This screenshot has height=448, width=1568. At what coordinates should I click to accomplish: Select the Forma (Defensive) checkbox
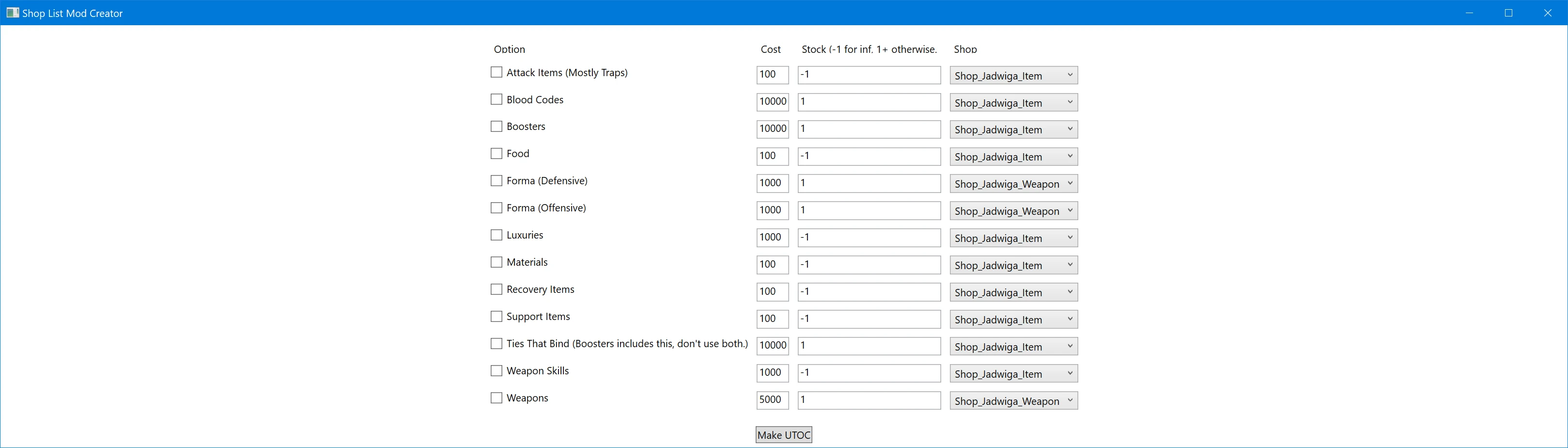496,180
